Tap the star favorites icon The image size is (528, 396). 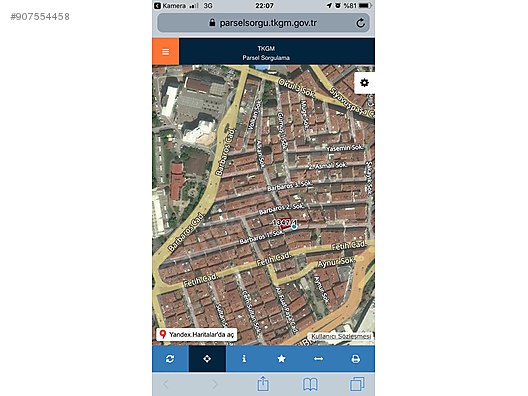[x=281, y=359]
